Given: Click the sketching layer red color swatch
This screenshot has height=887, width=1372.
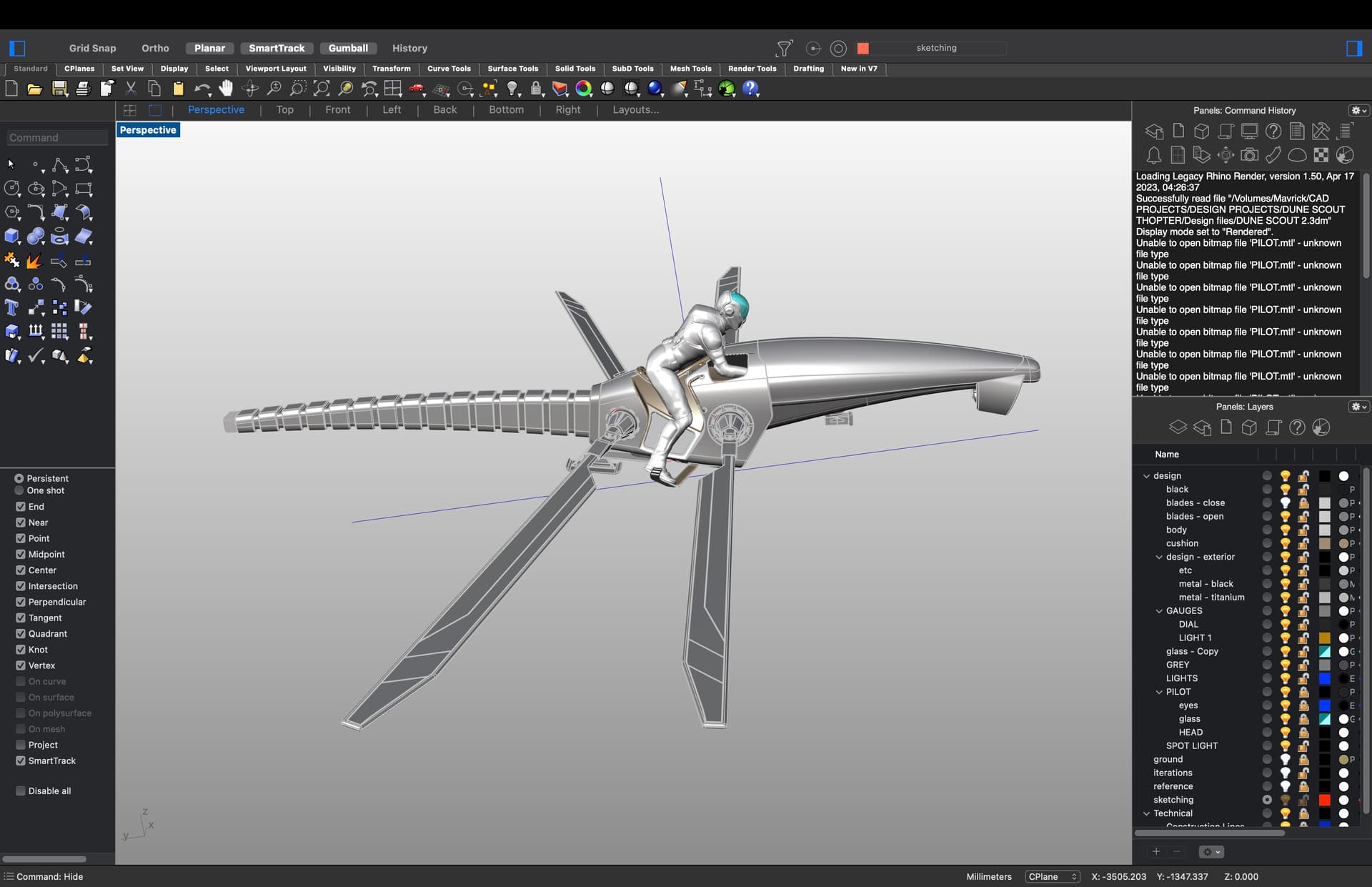Looking at the screenshot, I should pyautogui.click(x=1324, y=800).
